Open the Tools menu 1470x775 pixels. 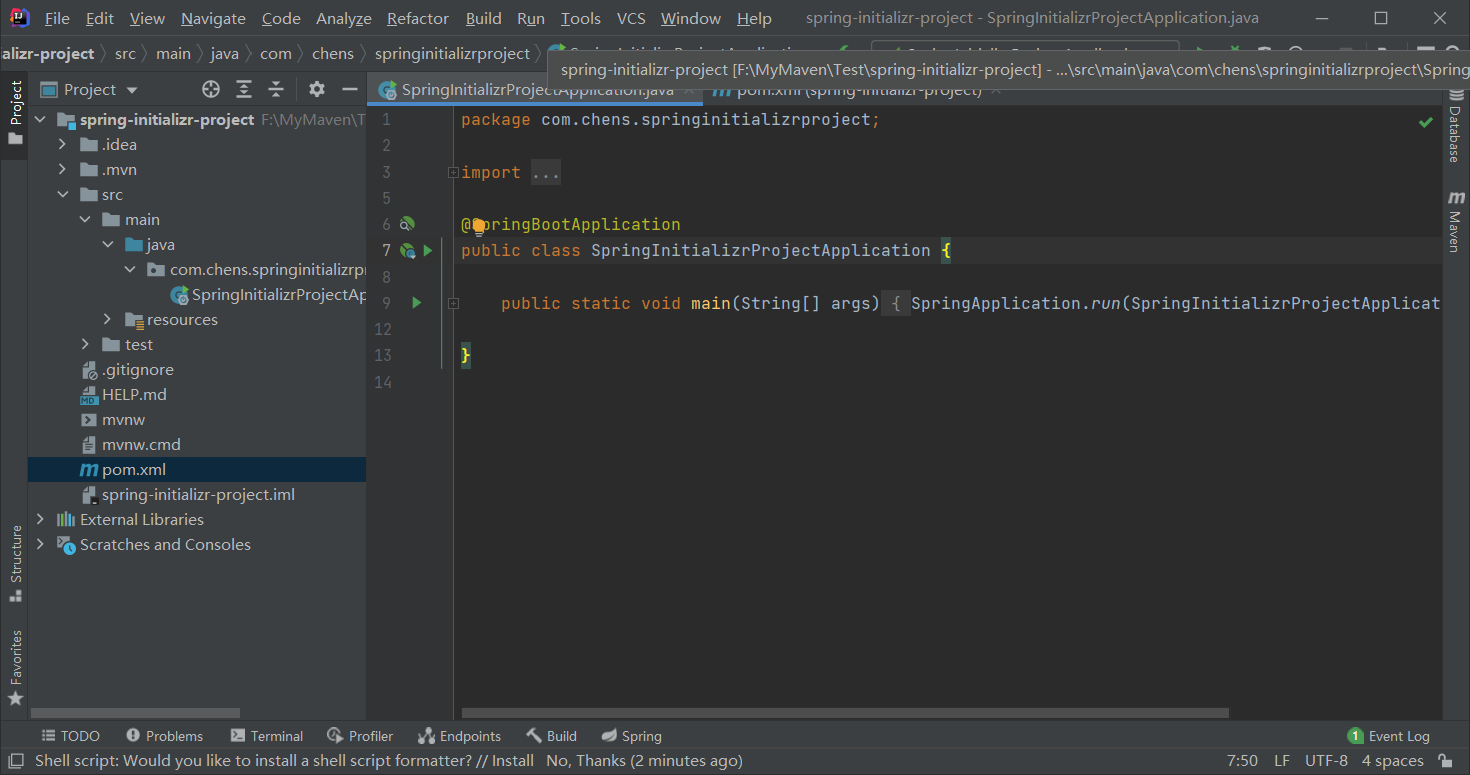pyautogui.click(x=580, y=18)
